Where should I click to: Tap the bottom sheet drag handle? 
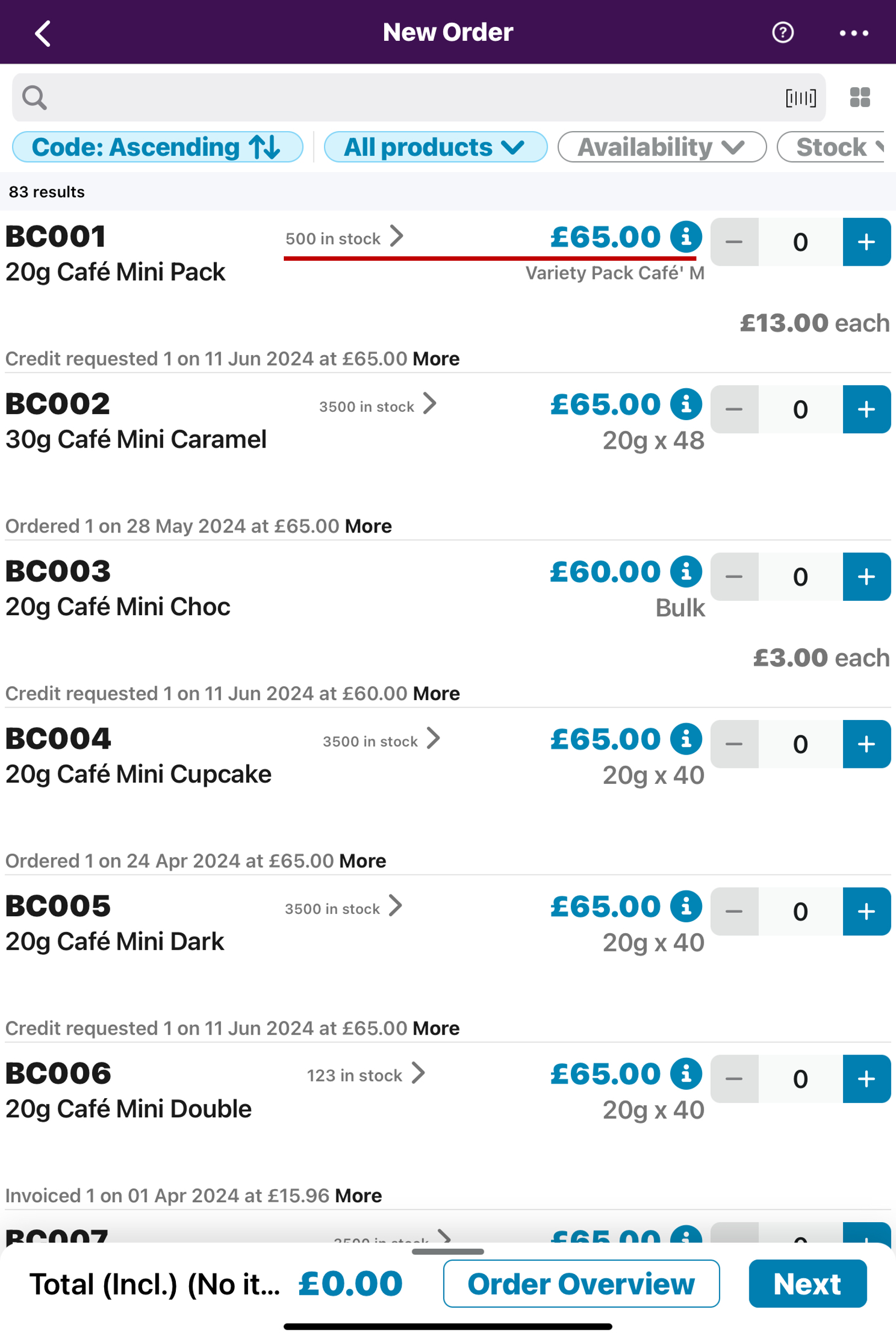447,1251
